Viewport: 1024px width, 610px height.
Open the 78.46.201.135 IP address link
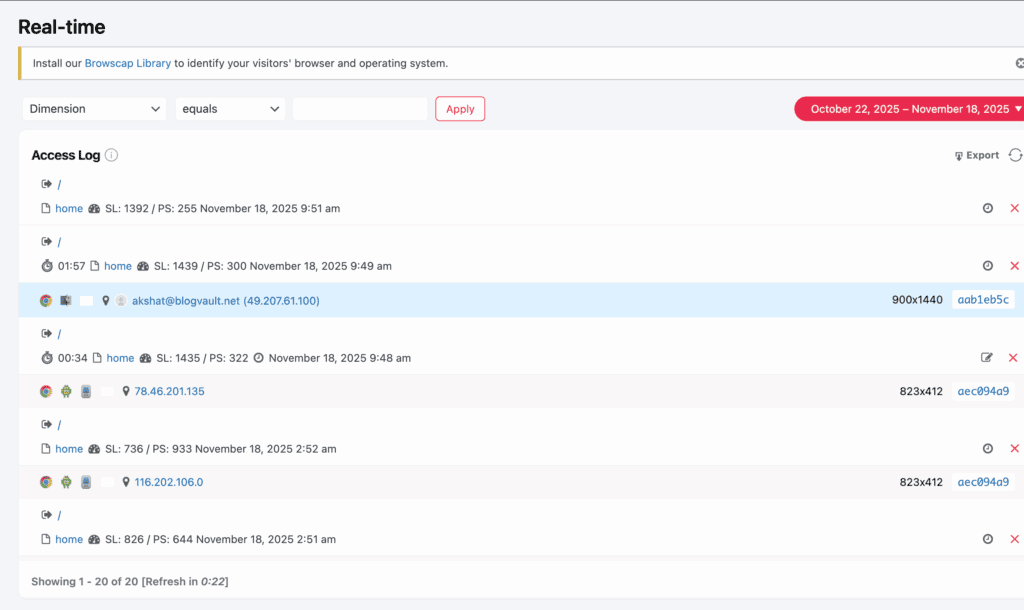169,391
